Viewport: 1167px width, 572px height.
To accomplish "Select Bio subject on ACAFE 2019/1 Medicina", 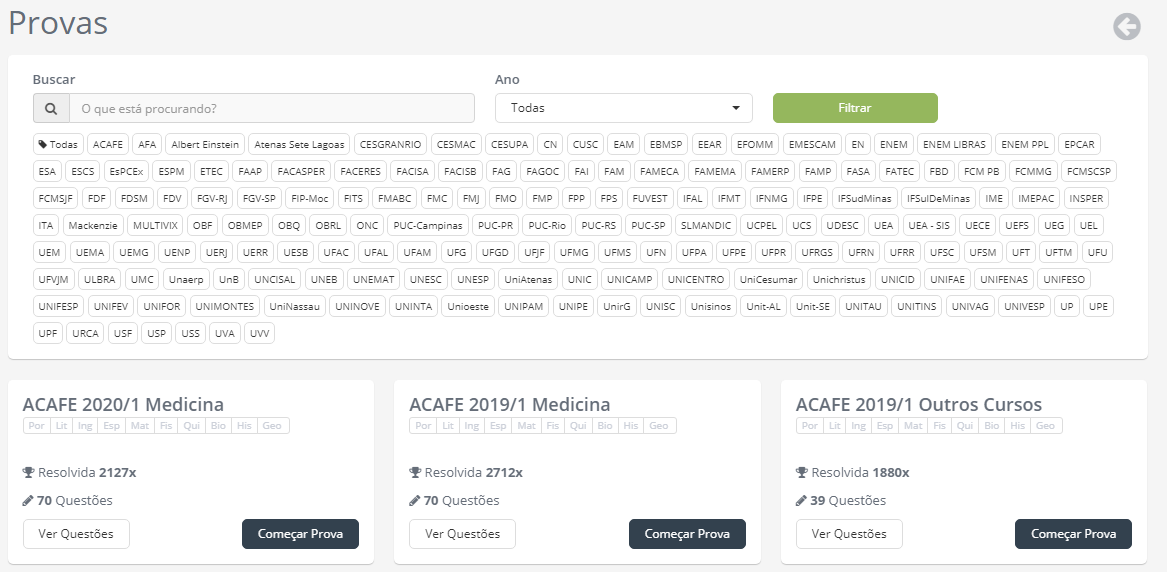I will 604,425.
